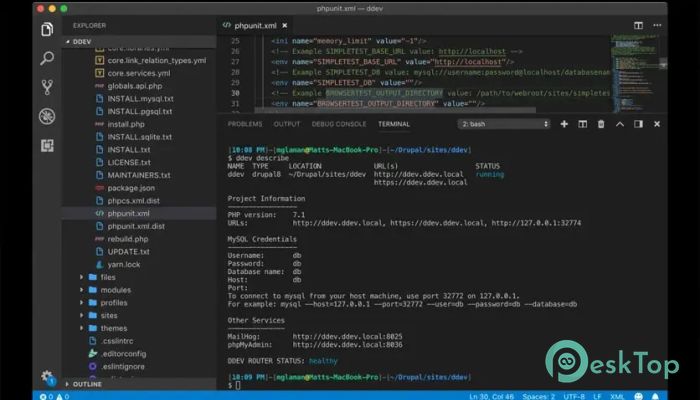Change end of line sequence LF

pos(597,396)
